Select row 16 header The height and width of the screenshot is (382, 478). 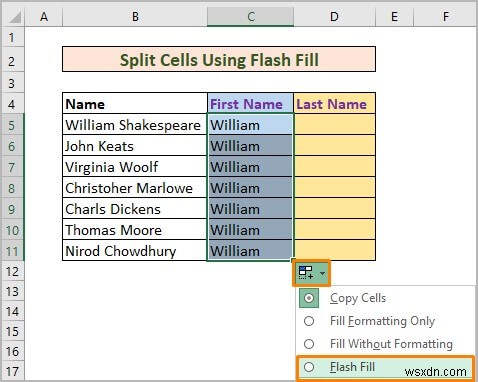click(x=13, y=351)
